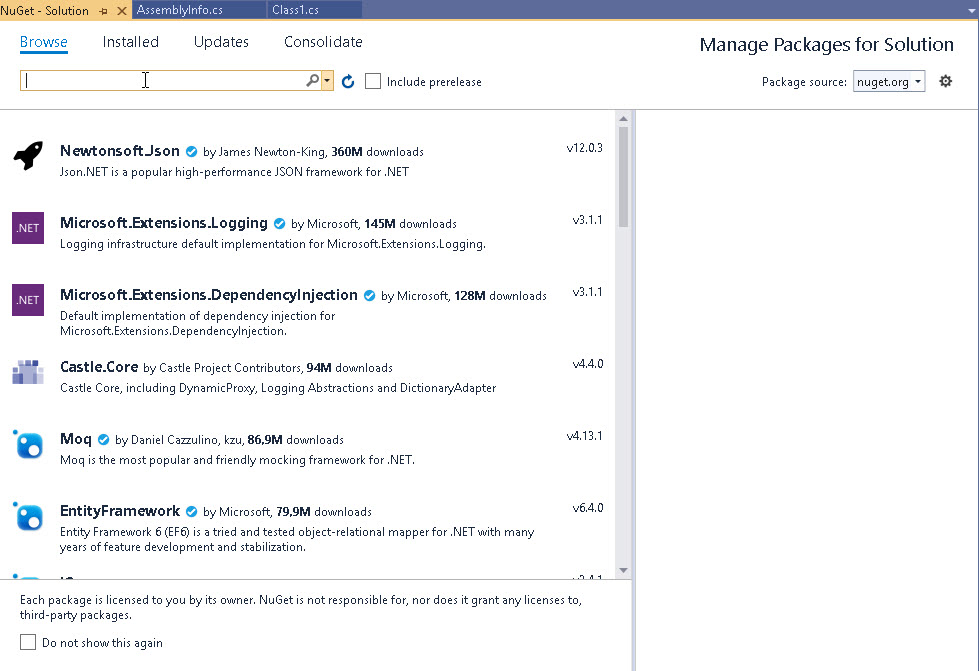Viewport: 979px width, 671px height.
Task: Click the 'Manage Packages for Solution' heading
Action: coord(827,45)
